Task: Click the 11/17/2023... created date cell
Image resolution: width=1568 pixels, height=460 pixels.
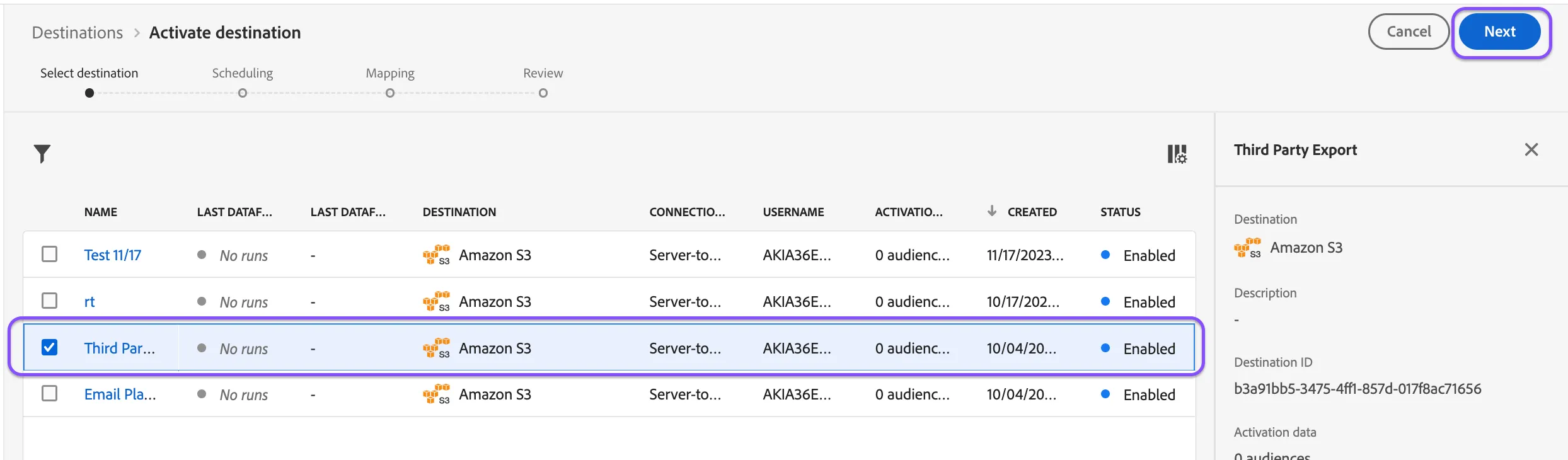Action: 1025,255
